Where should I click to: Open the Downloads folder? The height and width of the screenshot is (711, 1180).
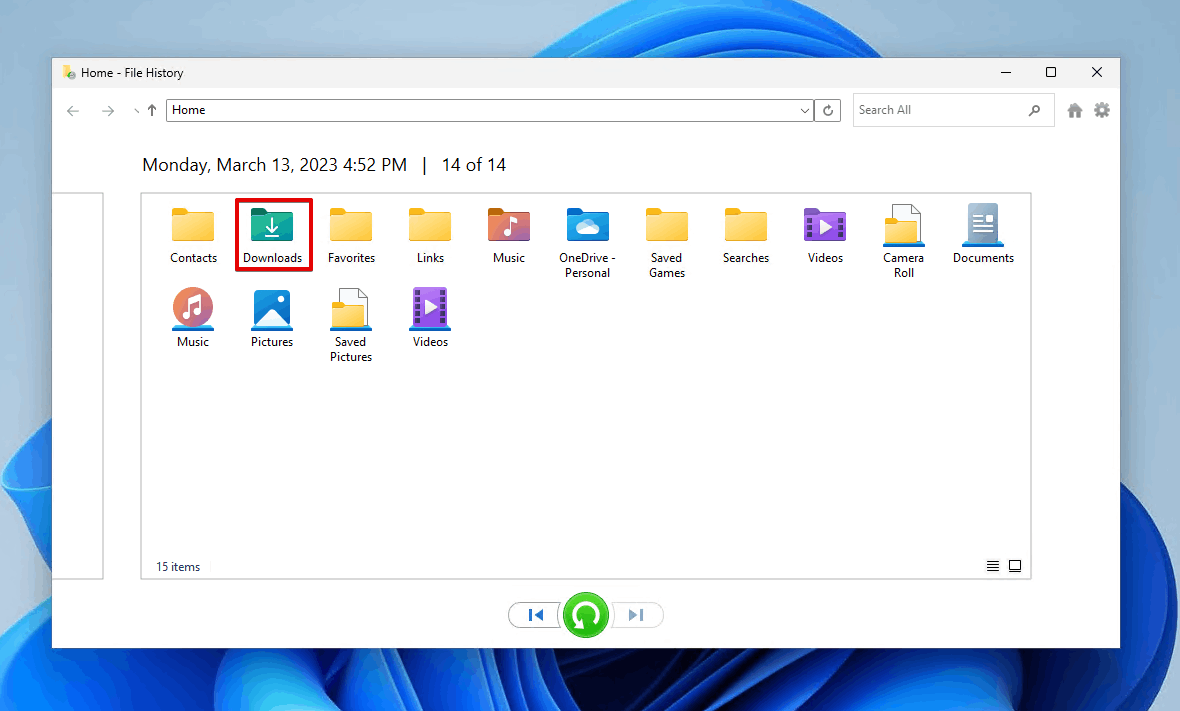tap(272, 235)
